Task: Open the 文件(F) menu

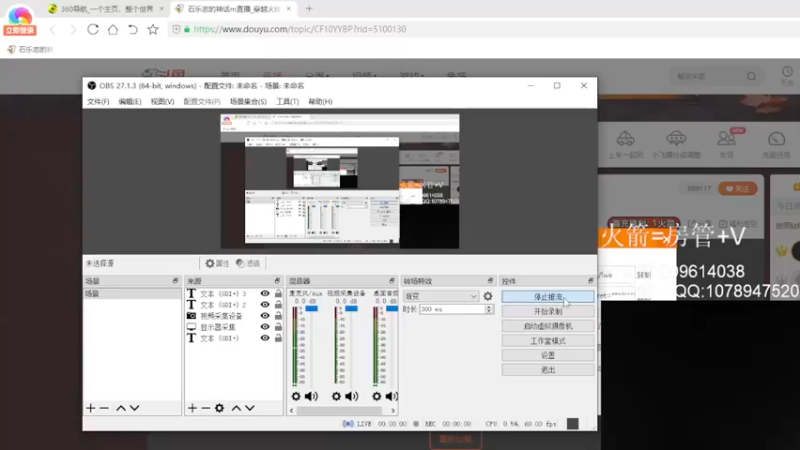Action: [98, 102]
